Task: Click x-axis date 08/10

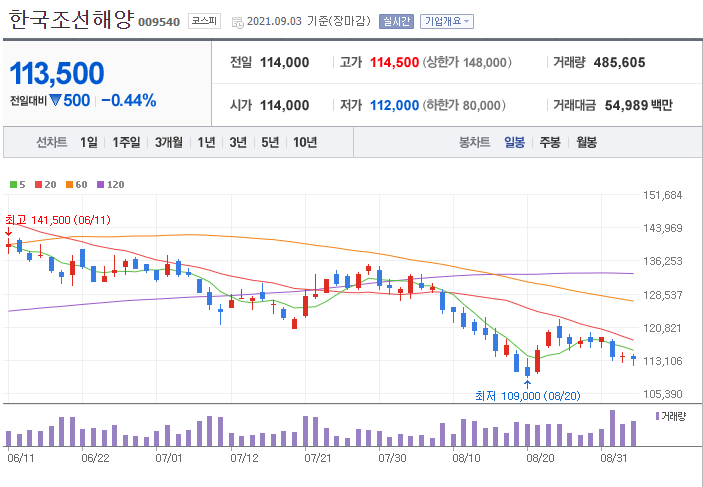Action: (x=466, y=459)
